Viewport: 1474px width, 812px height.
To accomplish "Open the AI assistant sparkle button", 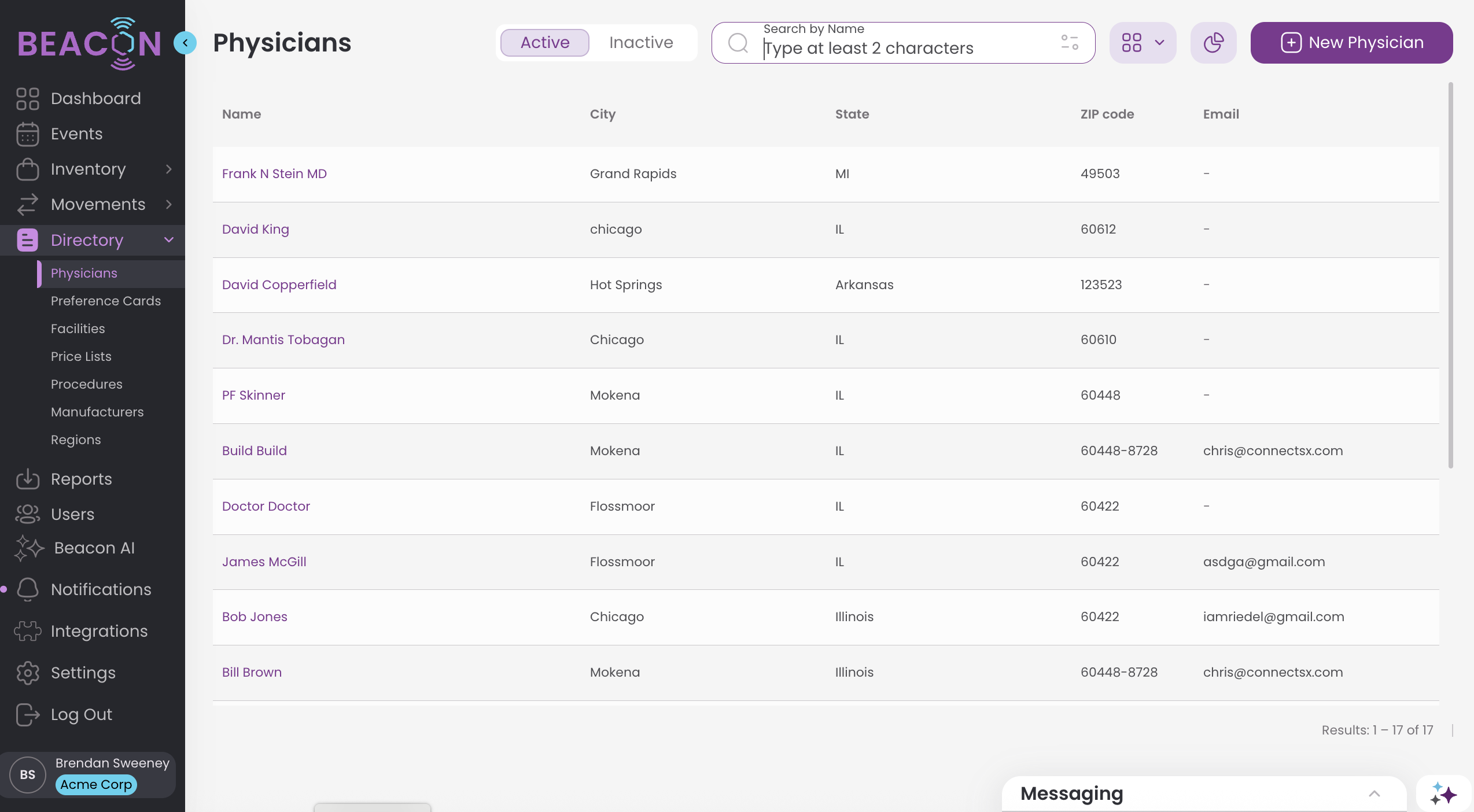I will (x=1444, y=793).
